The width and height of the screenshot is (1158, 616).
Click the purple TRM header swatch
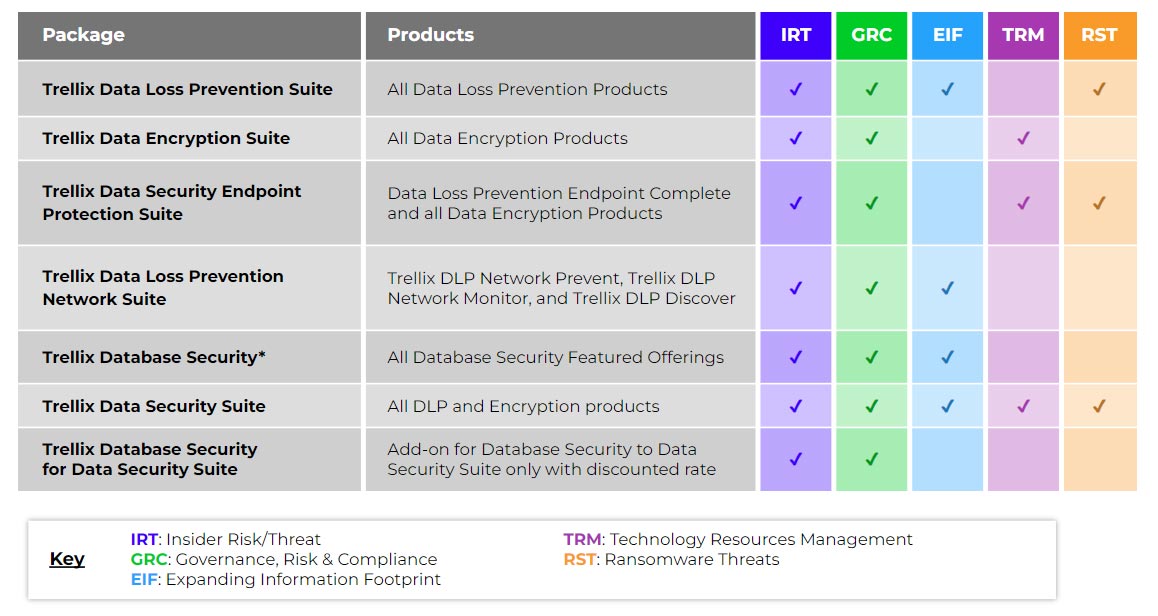(1023, 35)
